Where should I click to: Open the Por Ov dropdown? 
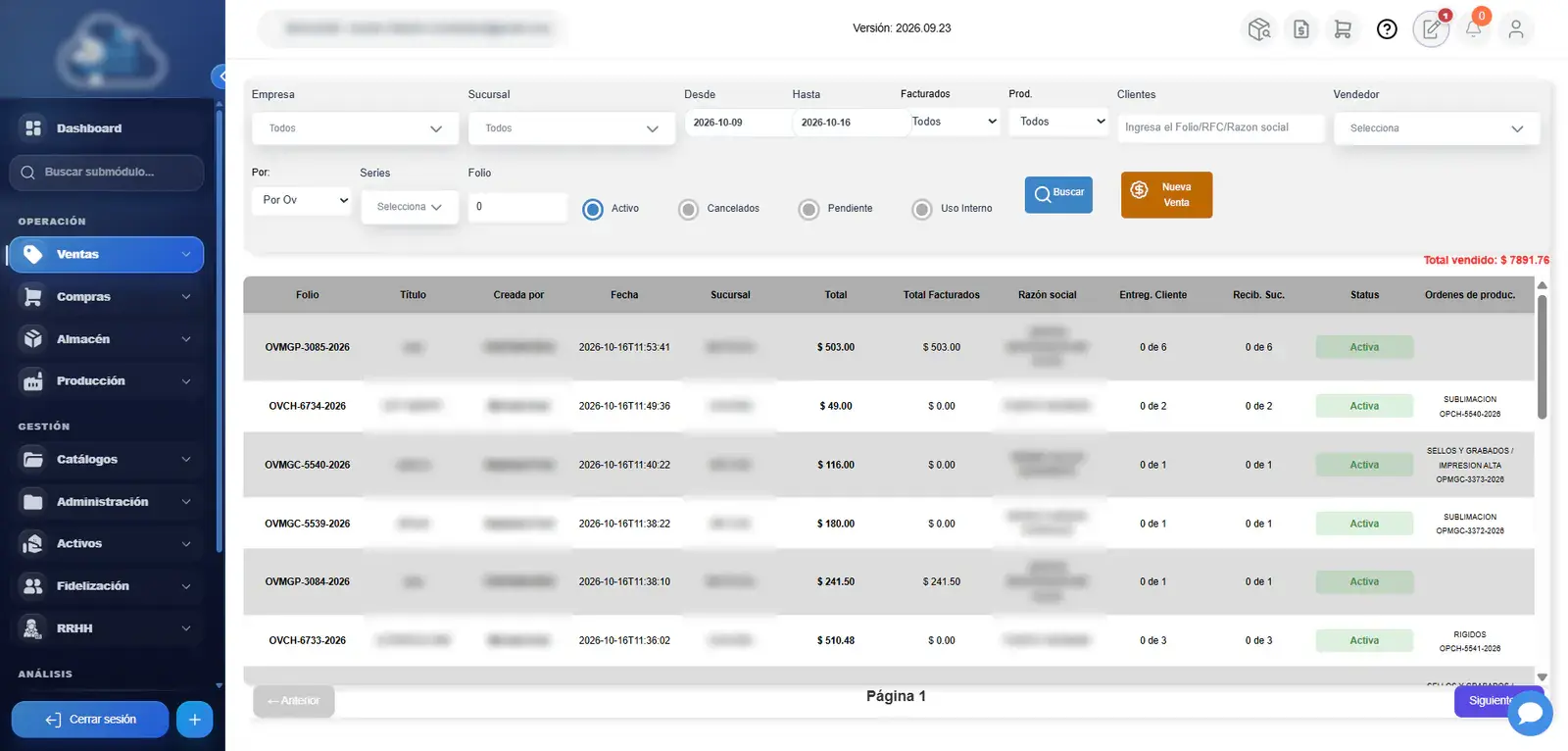coord(302,200)
